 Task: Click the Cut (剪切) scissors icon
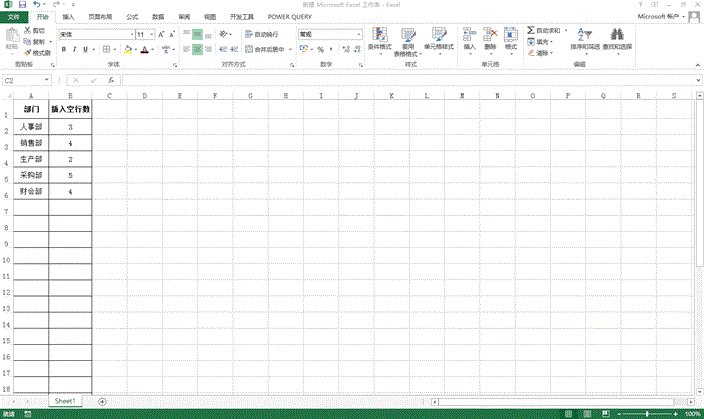coord(27,32)
